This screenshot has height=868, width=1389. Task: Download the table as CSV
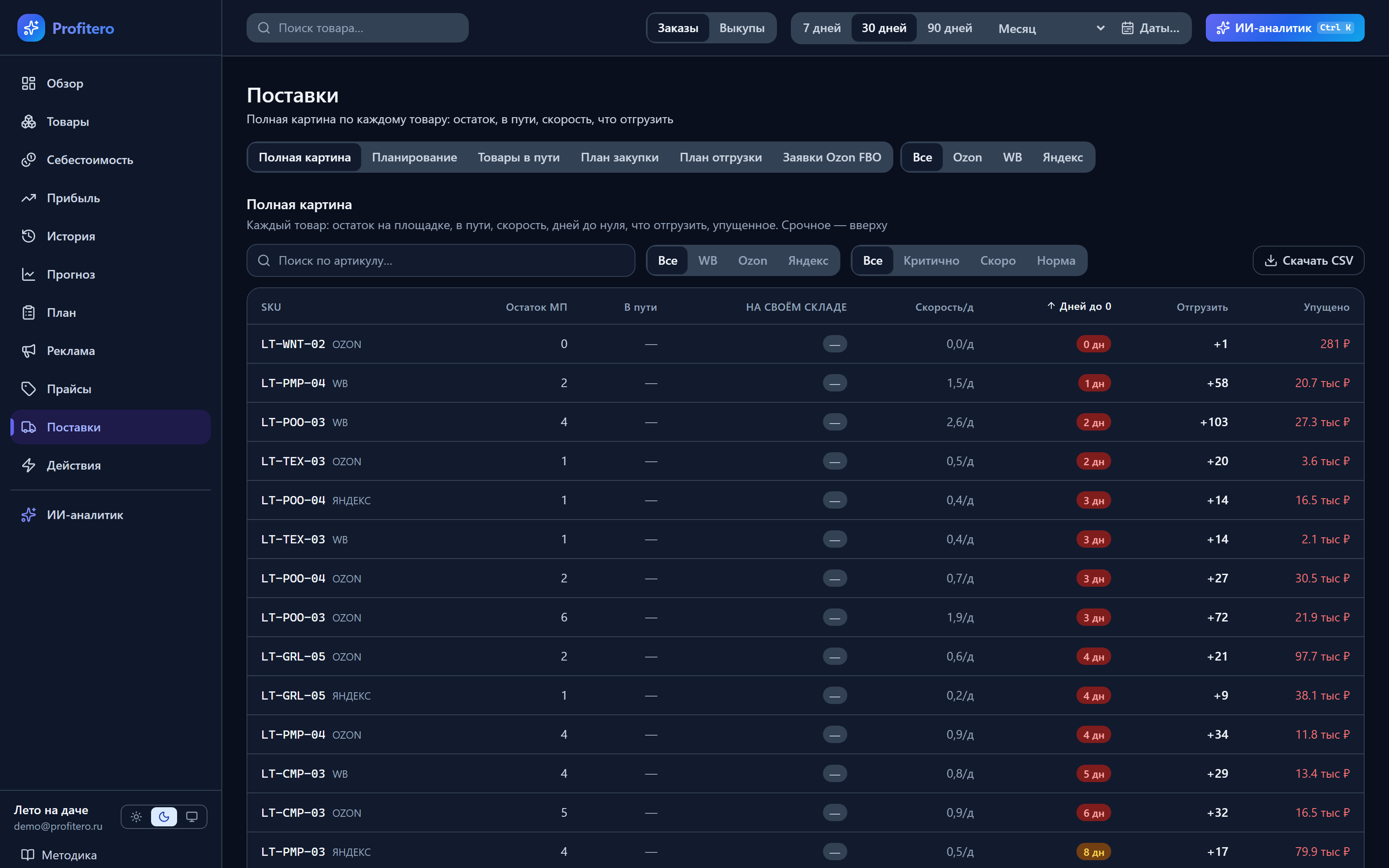pos(1308,261)
